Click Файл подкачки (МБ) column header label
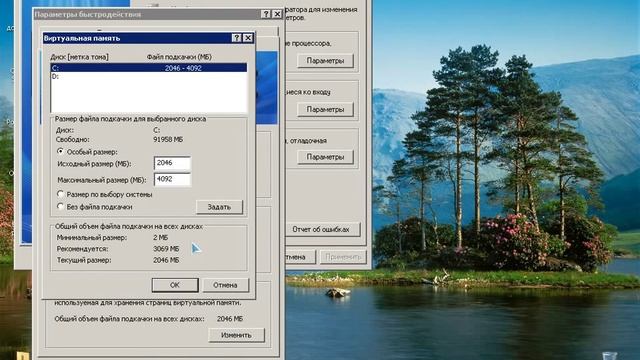 pos(179,57)
